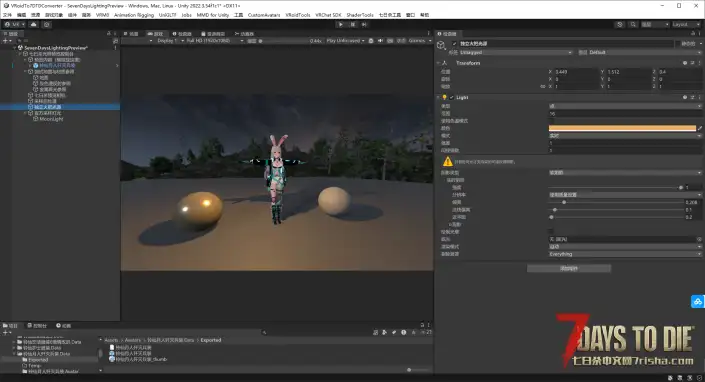Toggle the draw halo checkbox

pos(552,232)
